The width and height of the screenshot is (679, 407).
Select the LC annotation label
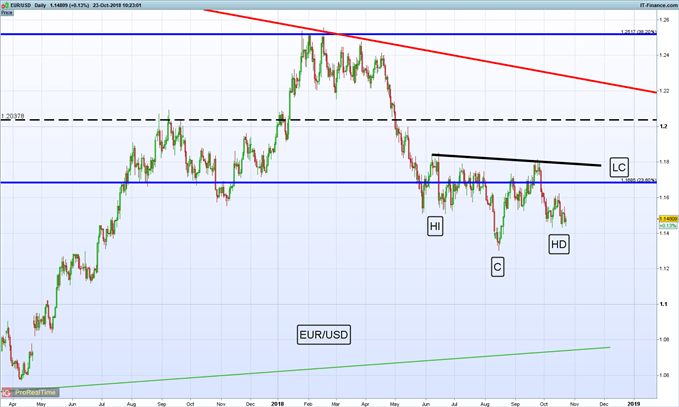point(619,167)
